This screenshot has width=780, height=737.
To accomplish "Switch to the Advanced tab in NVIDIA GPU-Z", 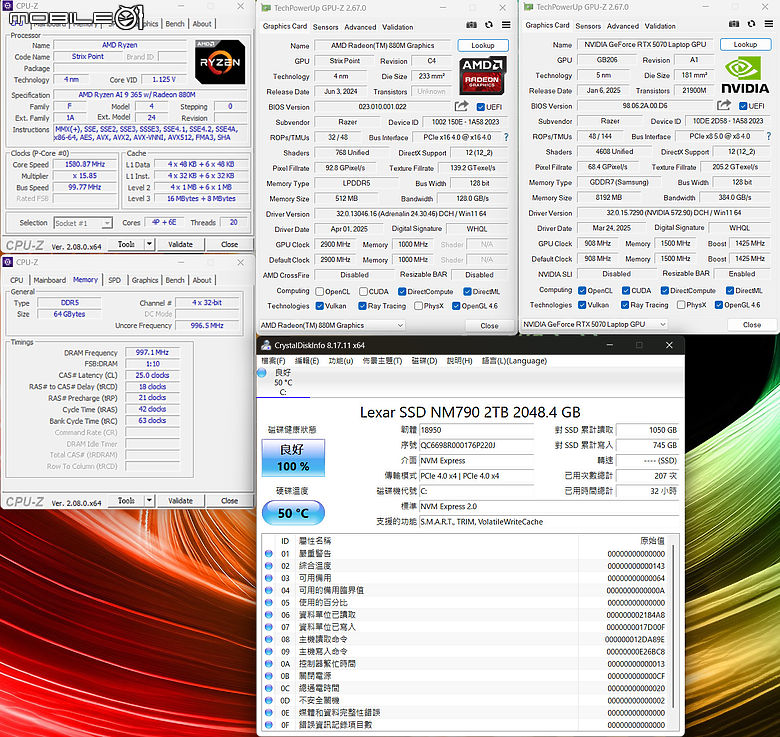I will tap(623, 26).
